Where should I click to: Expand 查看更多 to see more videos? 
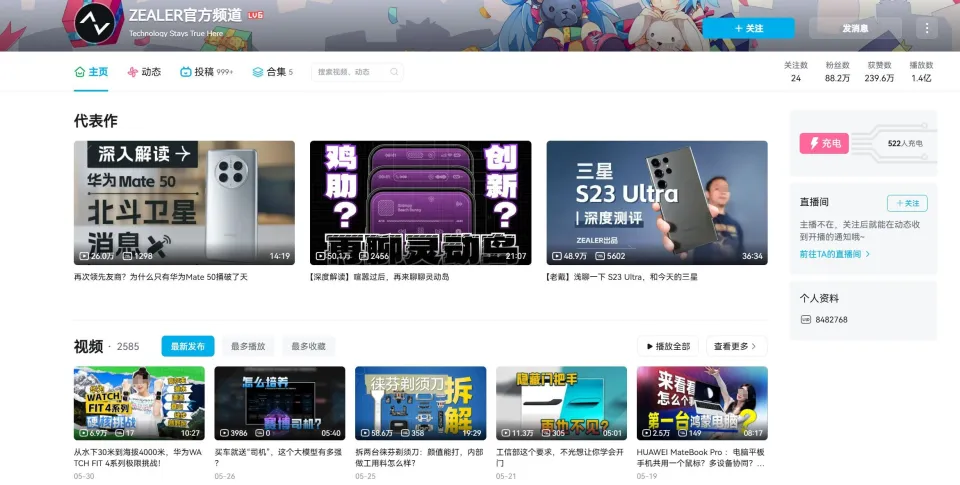[x=737, y=346]
